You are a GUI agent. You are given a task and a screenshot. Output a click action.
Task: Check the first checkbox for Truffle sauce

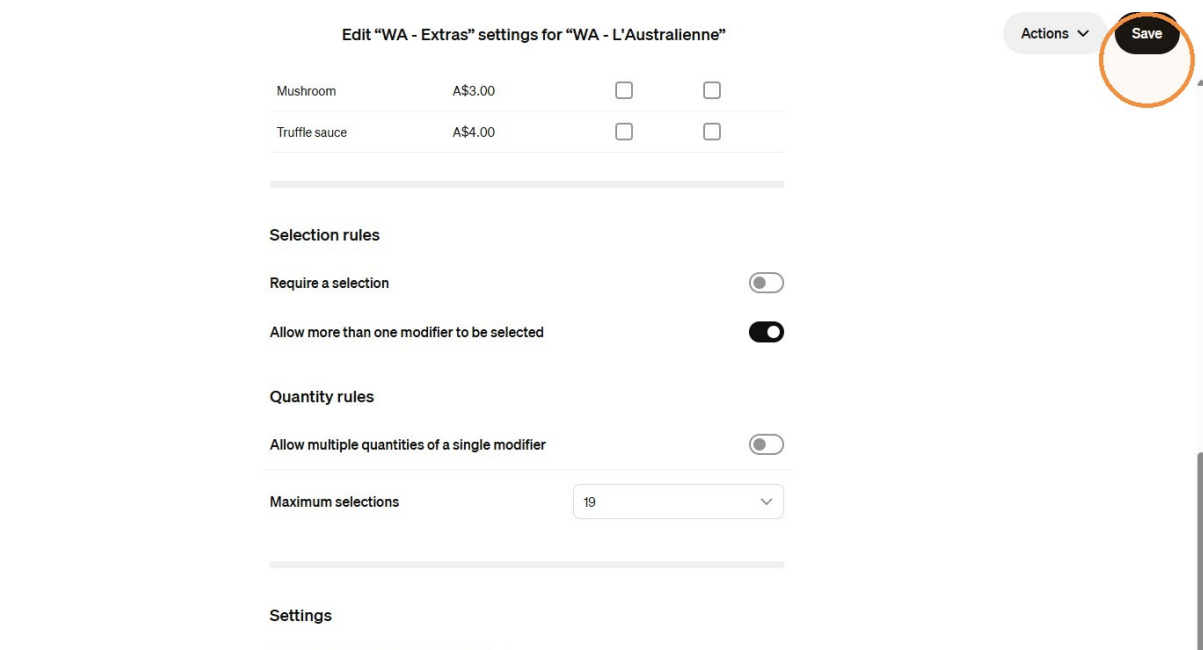624,131
